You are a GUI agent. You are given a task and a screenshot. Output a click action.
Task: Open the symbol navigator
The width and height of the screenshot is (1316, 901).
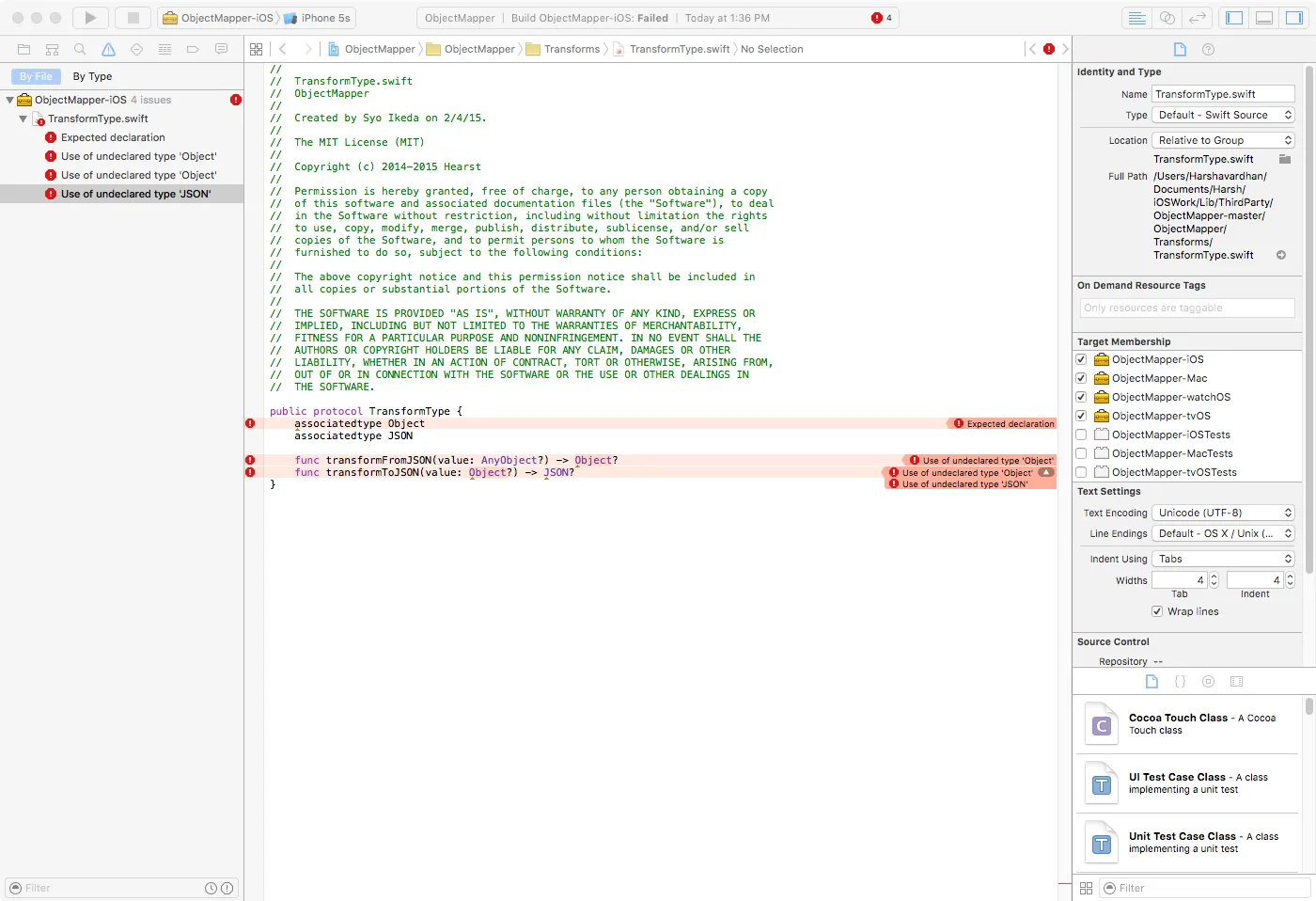(53, 49)
